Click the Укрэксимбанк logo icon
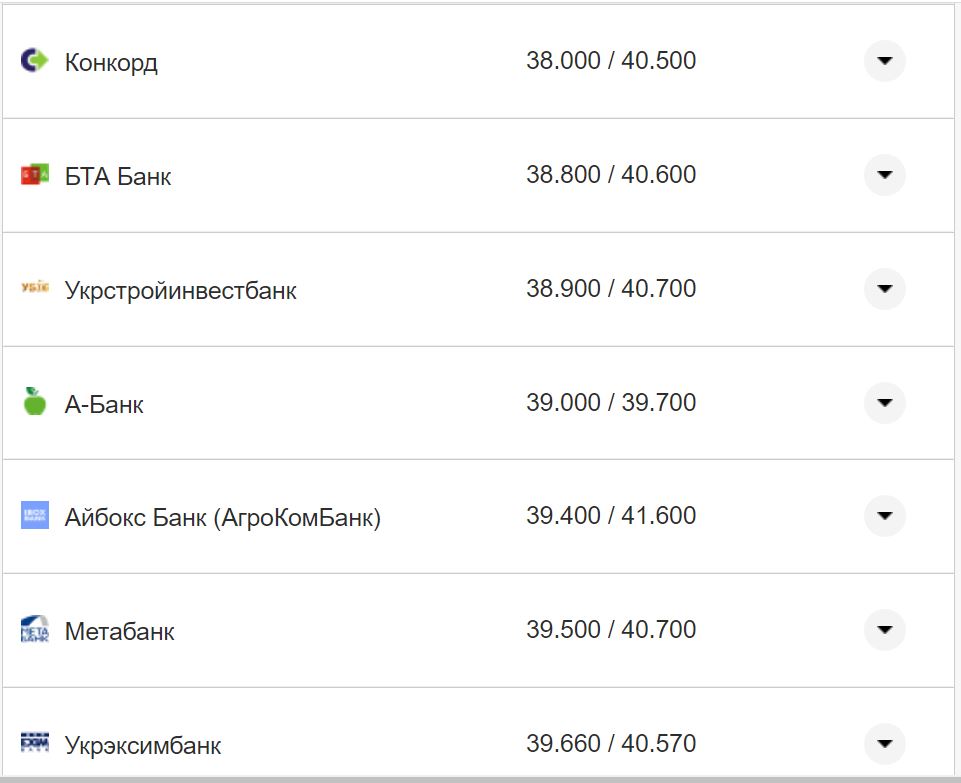This screenshot has width=961, height=783. [34, 743]
